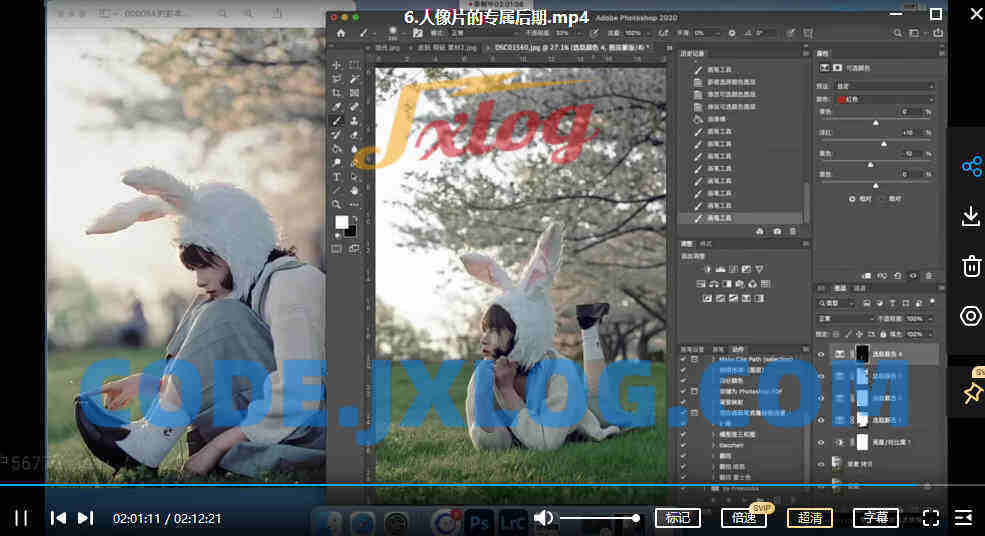Open the 颜色 color dropdown in properties

[x=887, y=99]
